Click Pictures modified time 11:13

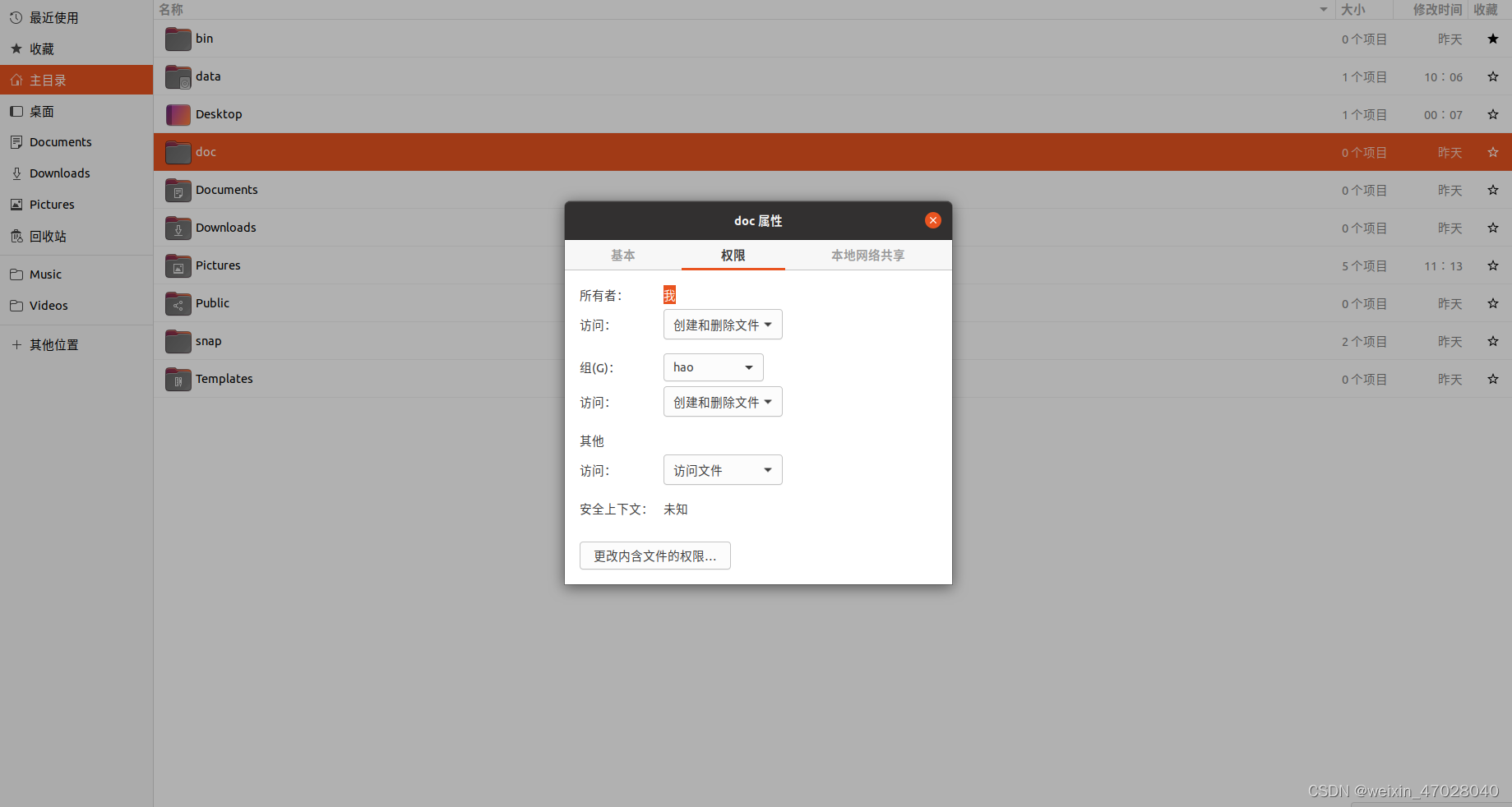pos(1444,266)
